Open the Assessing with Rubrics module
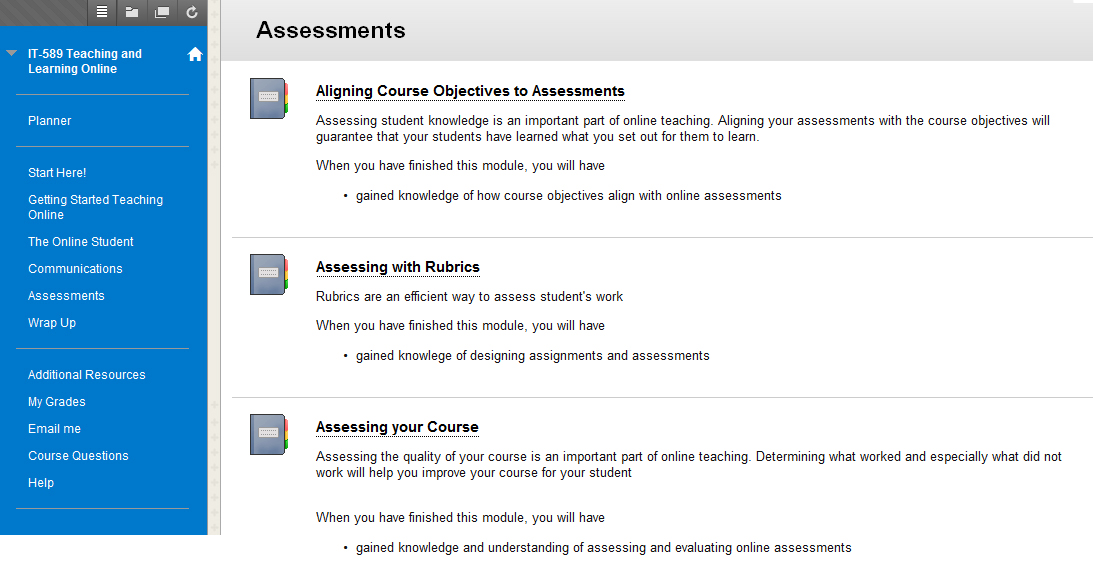This screenshot has width=1093, height=576. pyautogui.click(x=397, y=267)
